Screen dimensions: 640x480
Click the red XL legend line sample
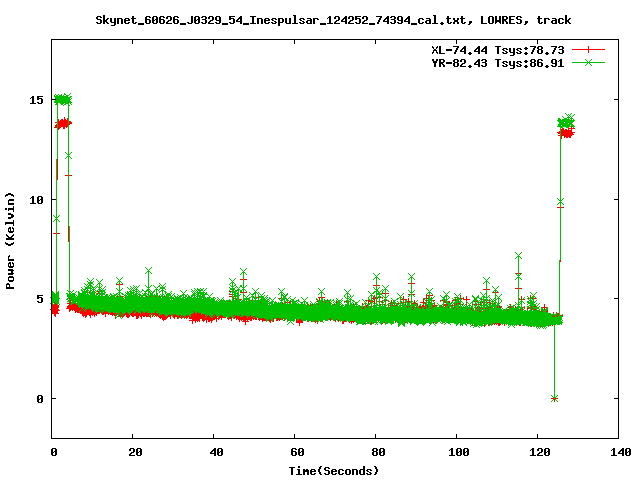point(588,50)
